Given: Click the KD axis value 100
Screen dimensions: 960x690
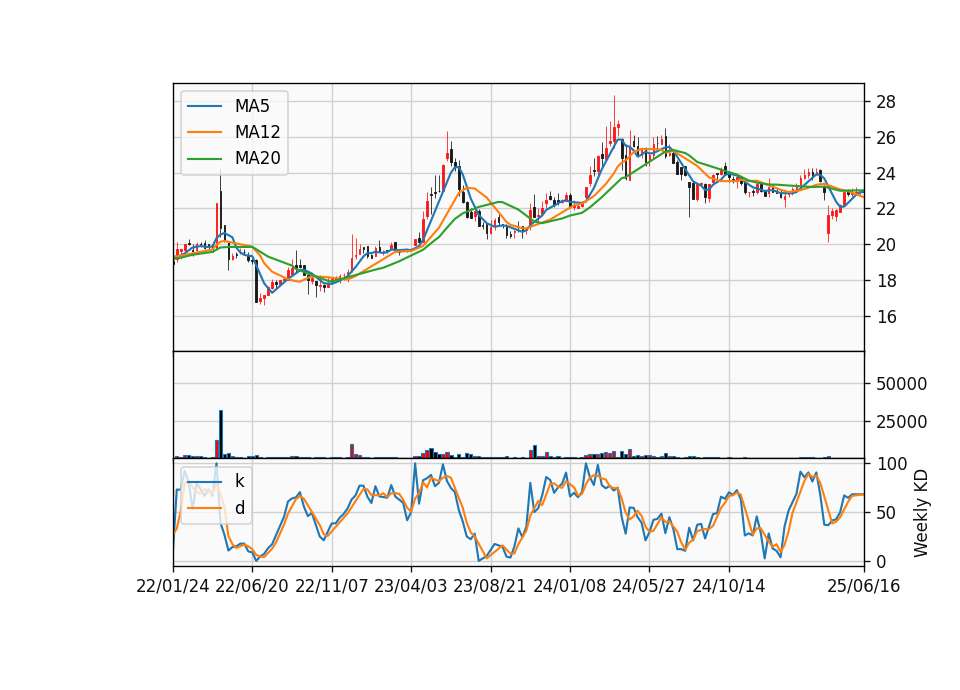Looking at the screenshot, I should point(891,464).
